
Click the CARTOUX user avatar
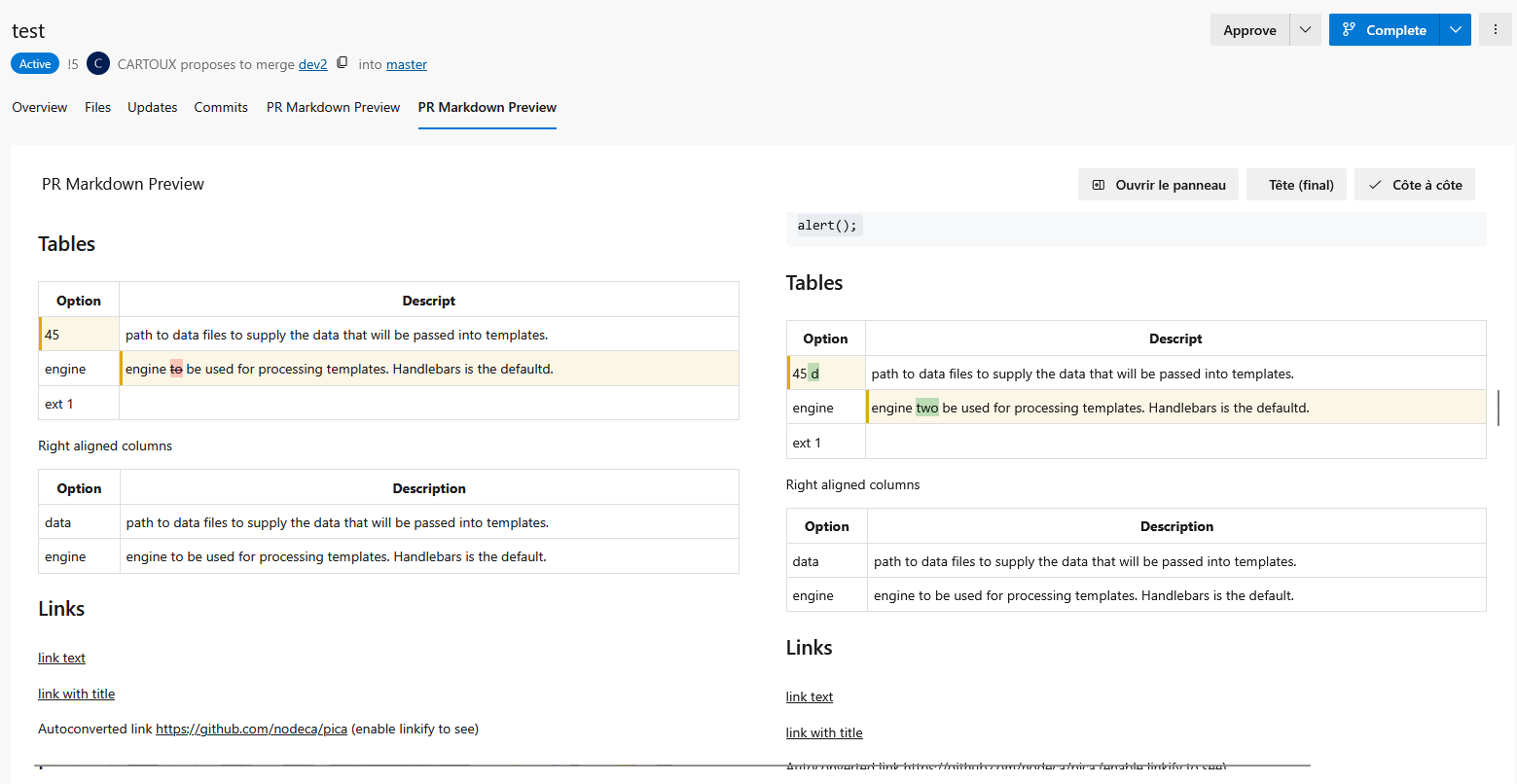coord(97,64)
